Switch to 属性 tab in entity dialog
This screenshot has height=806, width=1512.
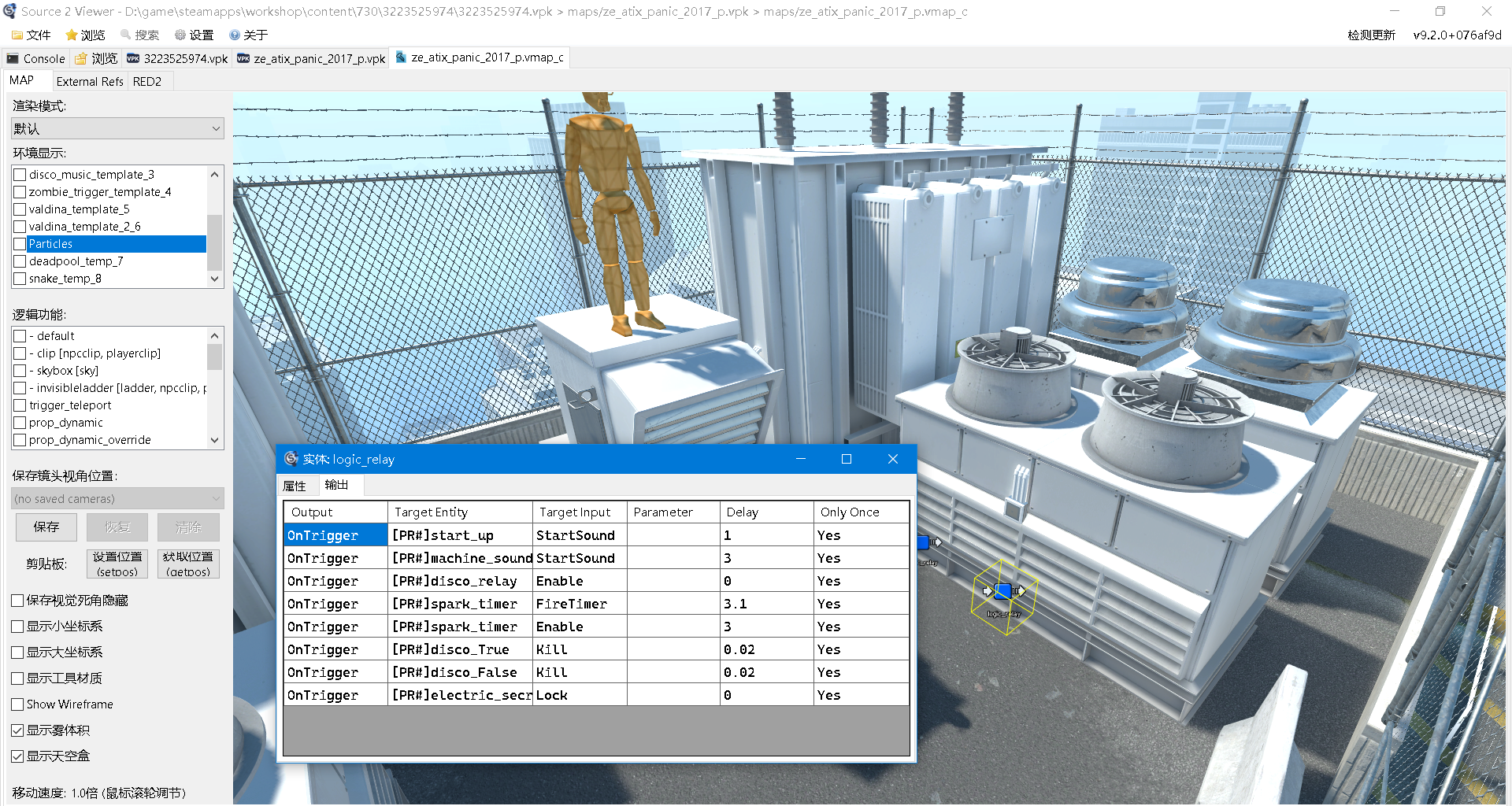pos(295,486)
